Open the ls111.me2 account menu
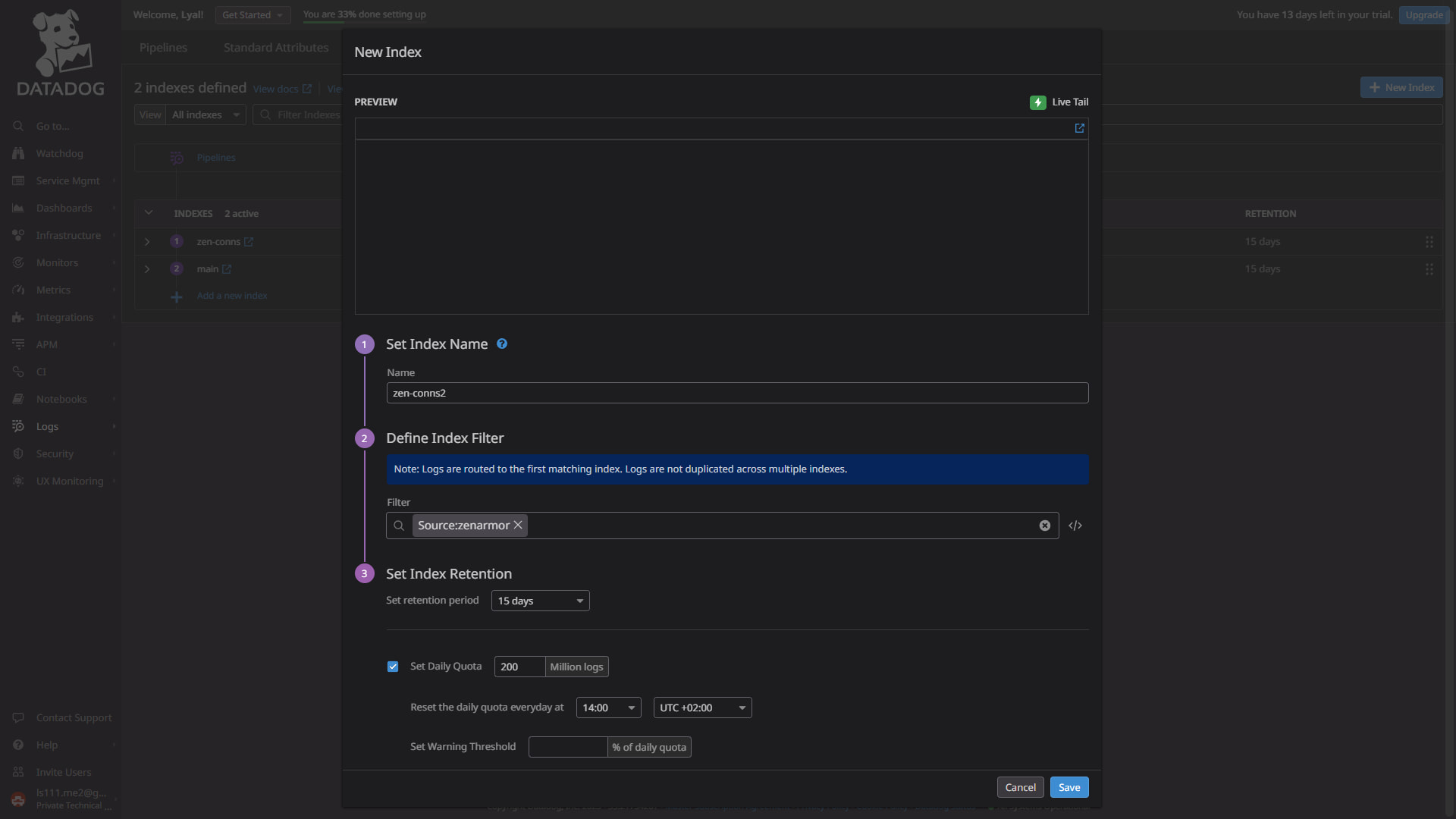1456x819 pixels. (61, 799)
